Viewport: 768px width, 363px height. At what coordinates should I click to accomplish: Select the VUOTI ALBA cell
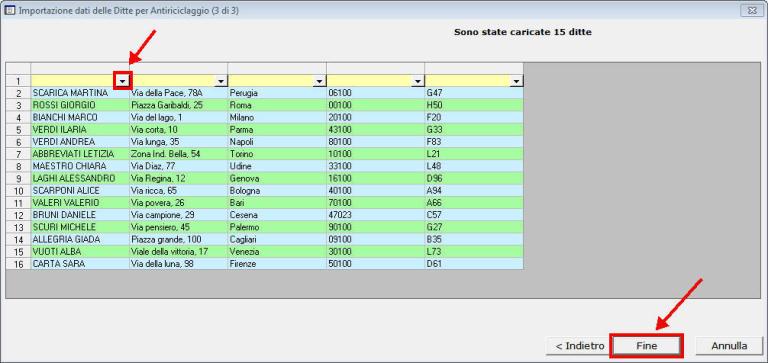point(80,252)
